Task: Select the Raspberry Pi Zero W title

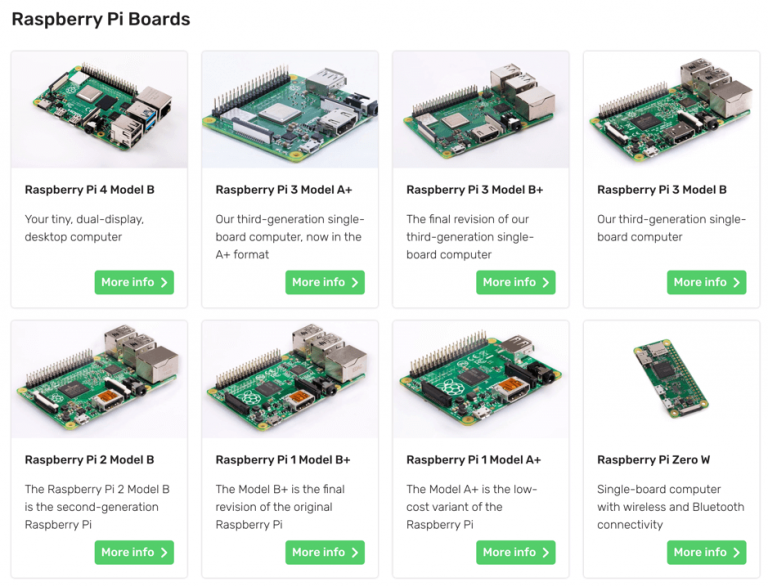Action: tap(653, 460)
